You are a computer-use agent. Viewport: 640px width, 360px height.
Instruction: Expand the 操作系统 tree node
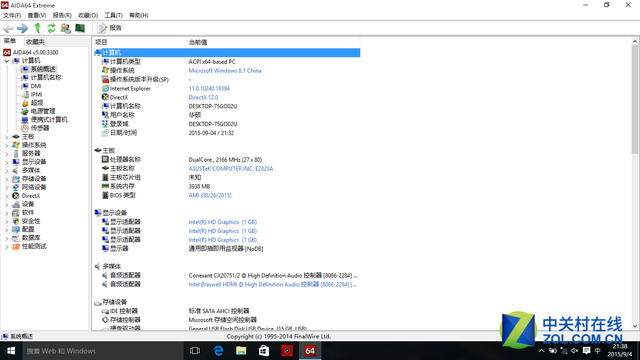click(7, 145)
